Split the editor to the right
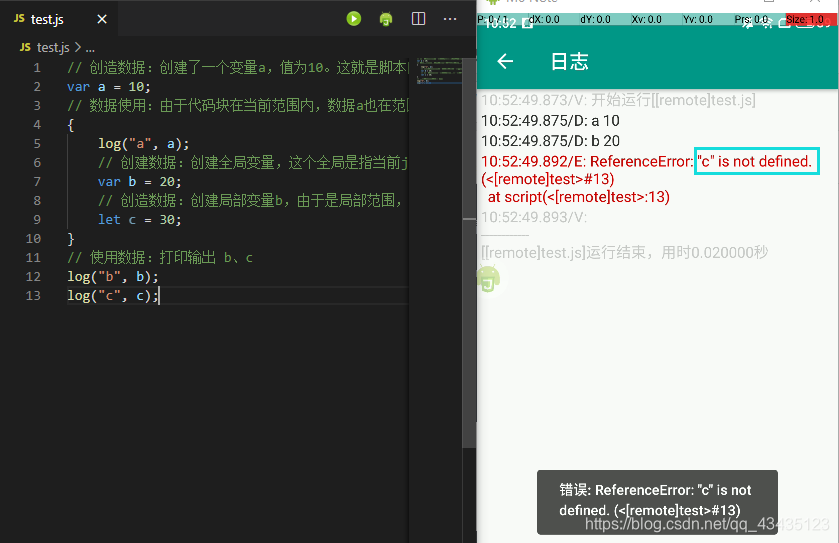Viewport: 839px width, 543px height. 418,19
